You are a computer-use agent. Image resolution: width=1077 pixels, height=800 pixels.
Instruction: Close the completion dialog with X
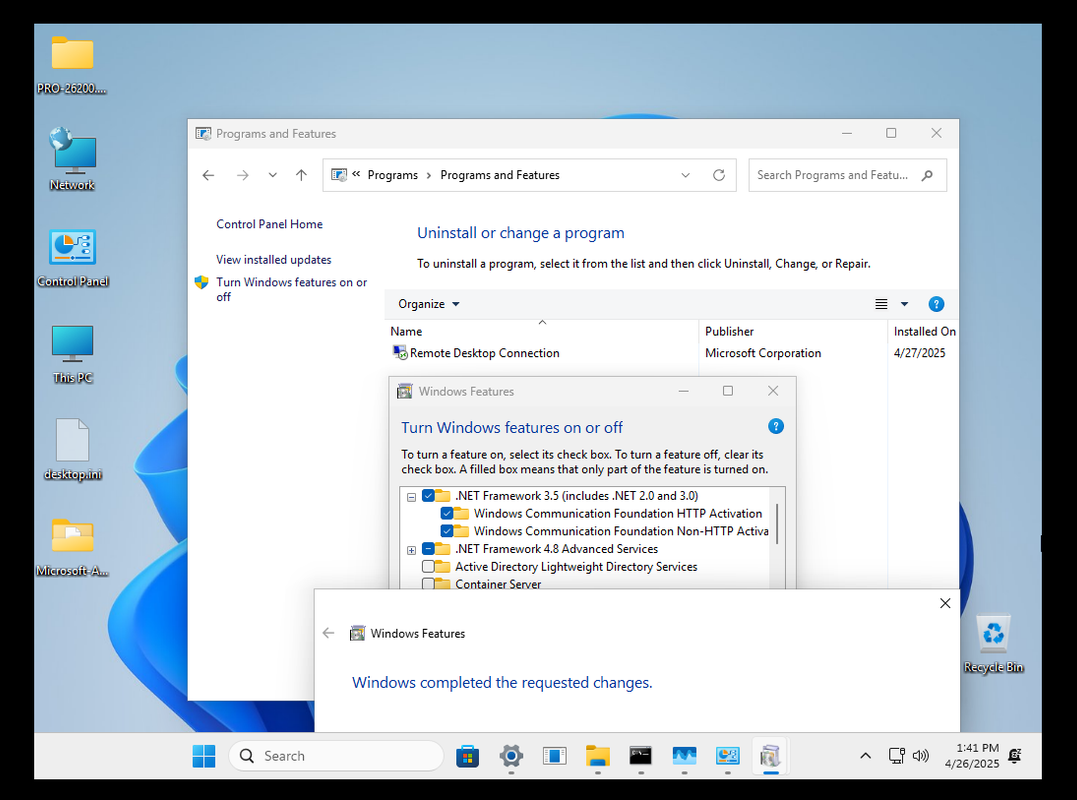coord(945,603)
